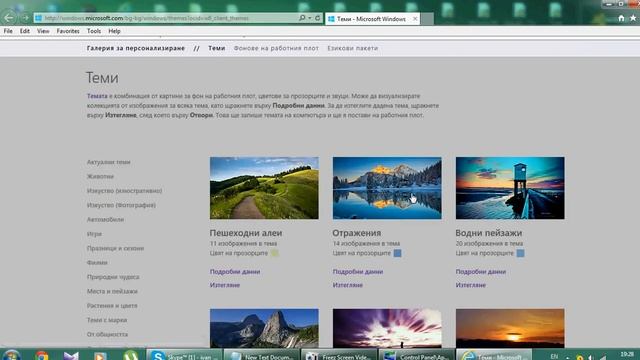
Task: Open the purple sky burst theme thumbnail
Action: coord(387,328)
